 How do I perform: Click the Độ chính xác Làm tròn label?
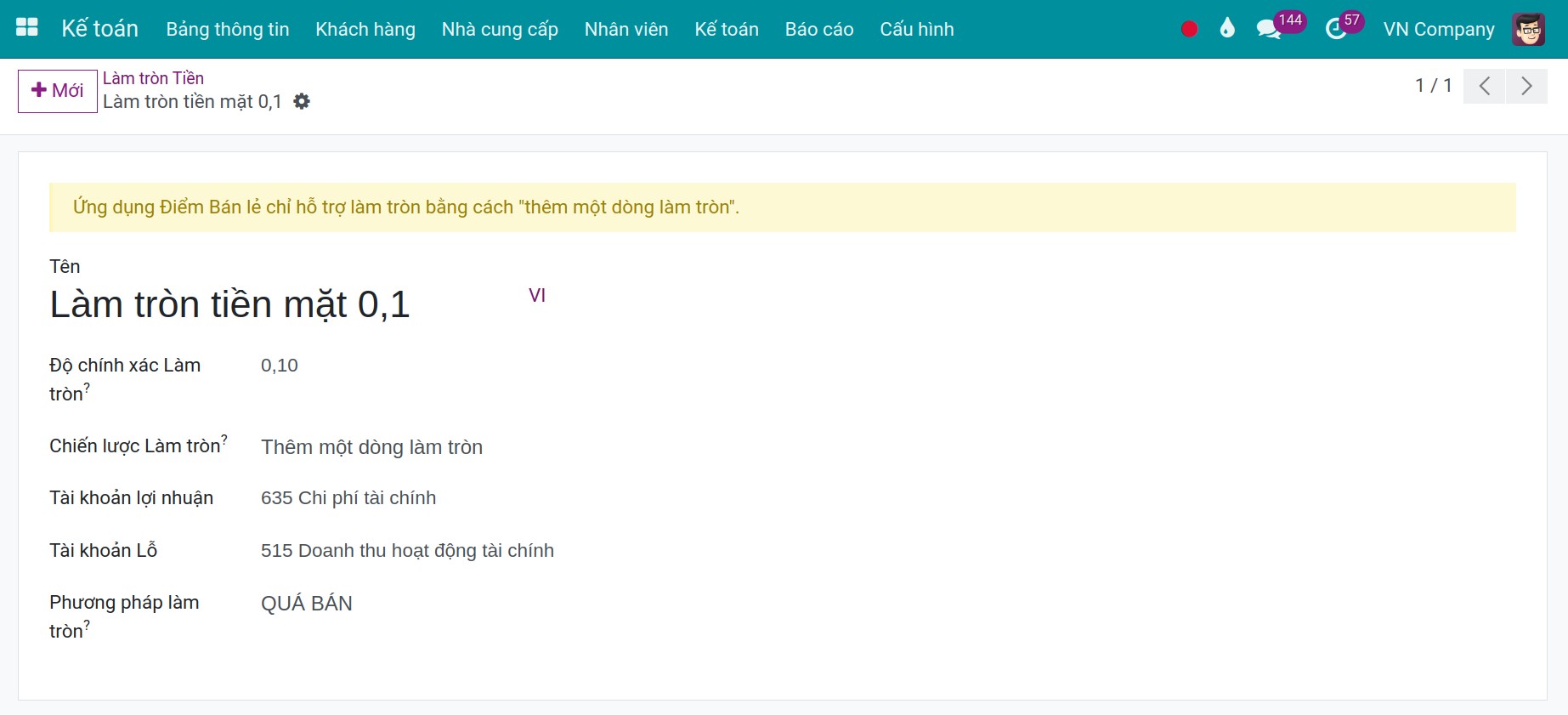tap(125, 379)
